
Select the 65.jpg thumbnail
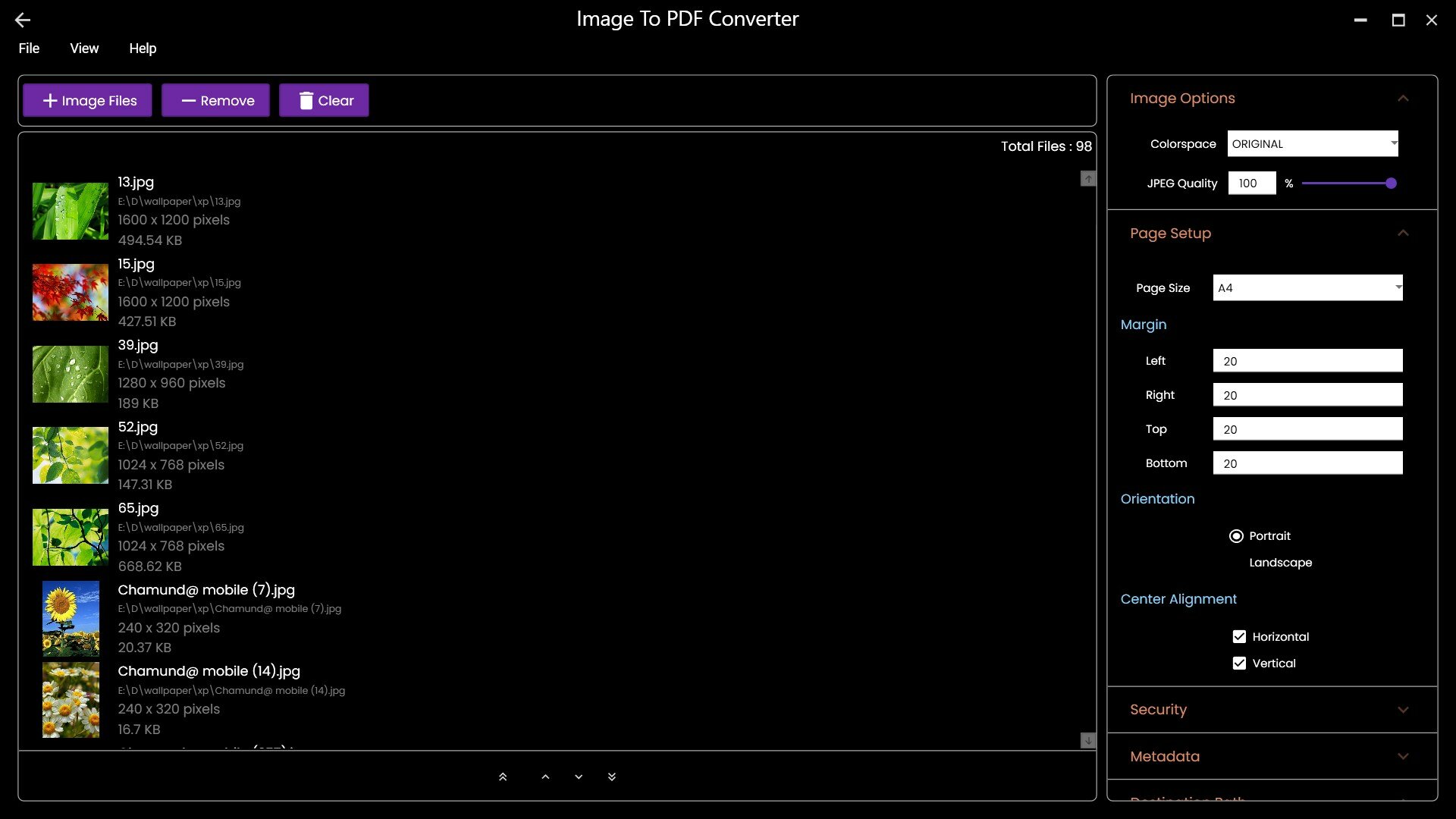pos(71,537)
